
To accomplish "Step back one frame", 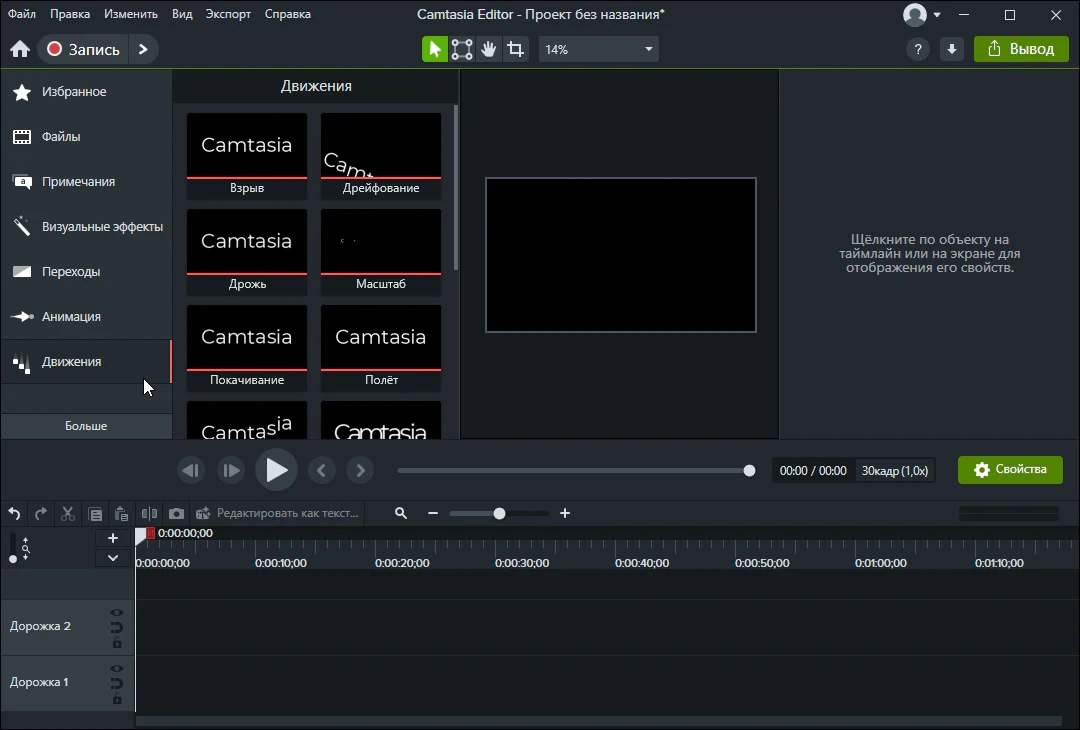I will [x=191, y=470].
